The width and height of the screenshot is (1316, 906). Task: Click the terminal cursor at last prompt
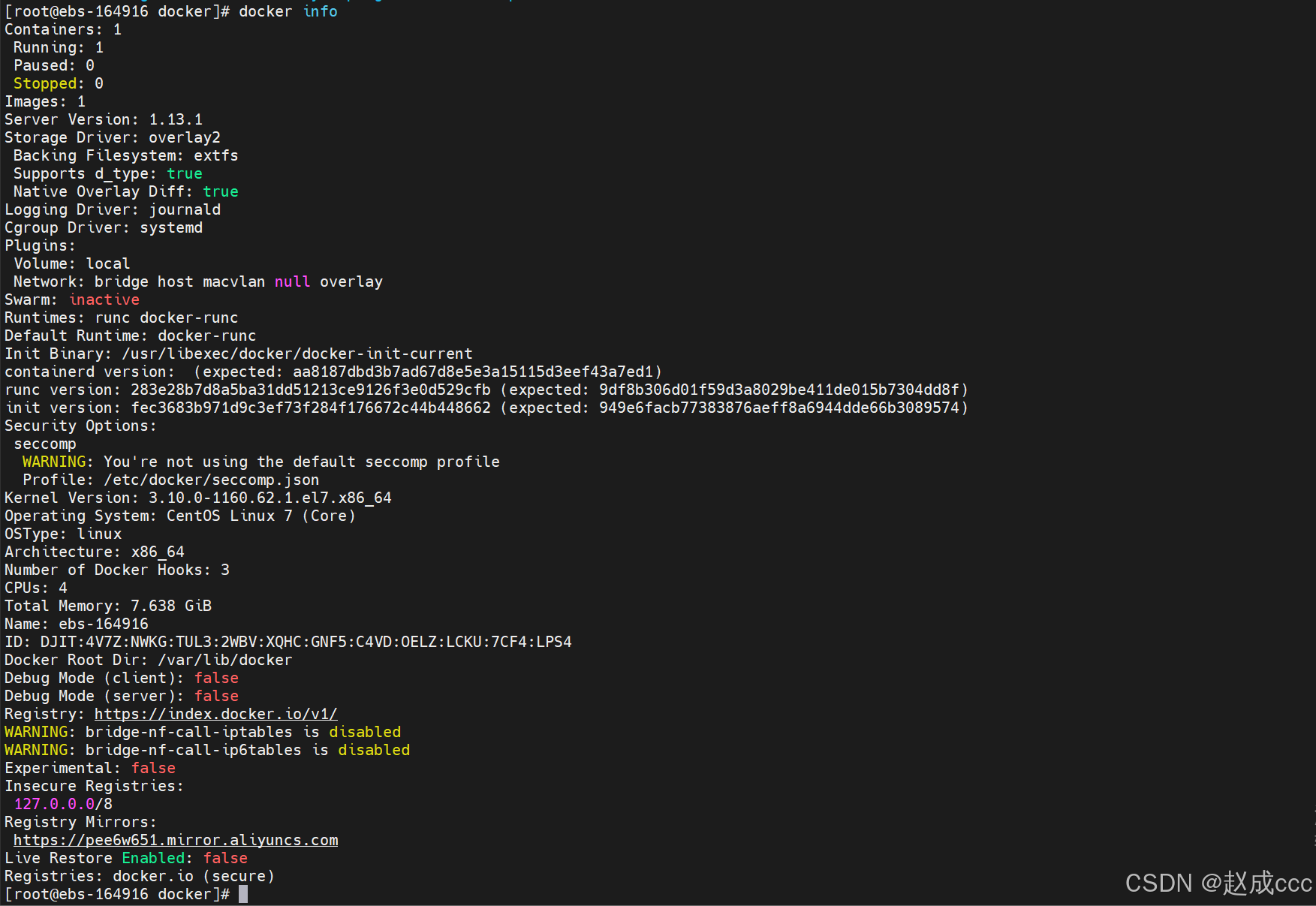[243, 894]
